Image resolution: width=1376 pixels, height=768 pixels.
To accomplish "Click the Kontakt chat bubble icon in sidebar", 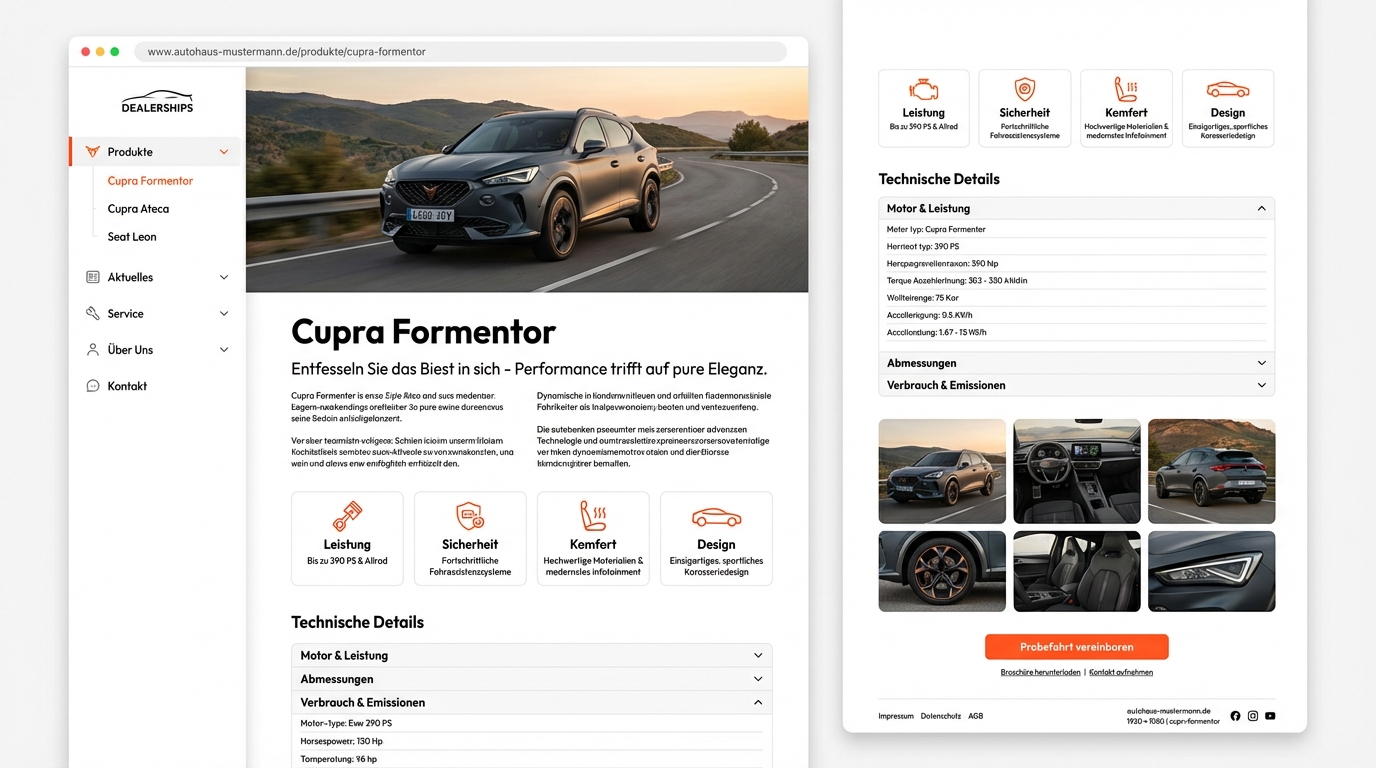I will pos(93,386).
